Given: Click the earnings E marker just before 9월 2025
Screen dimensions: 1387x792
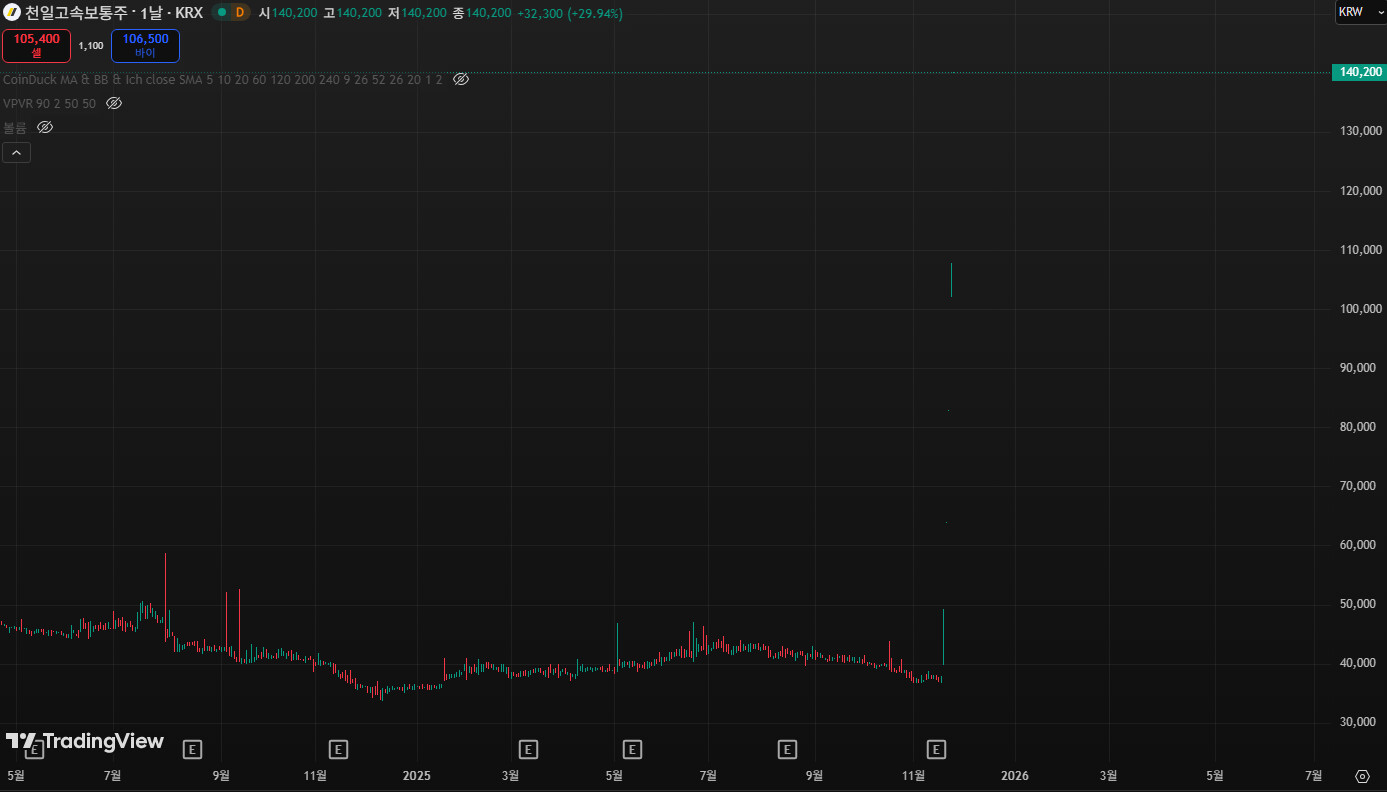Looking at the screenshot, I should (x=787, y=748).
